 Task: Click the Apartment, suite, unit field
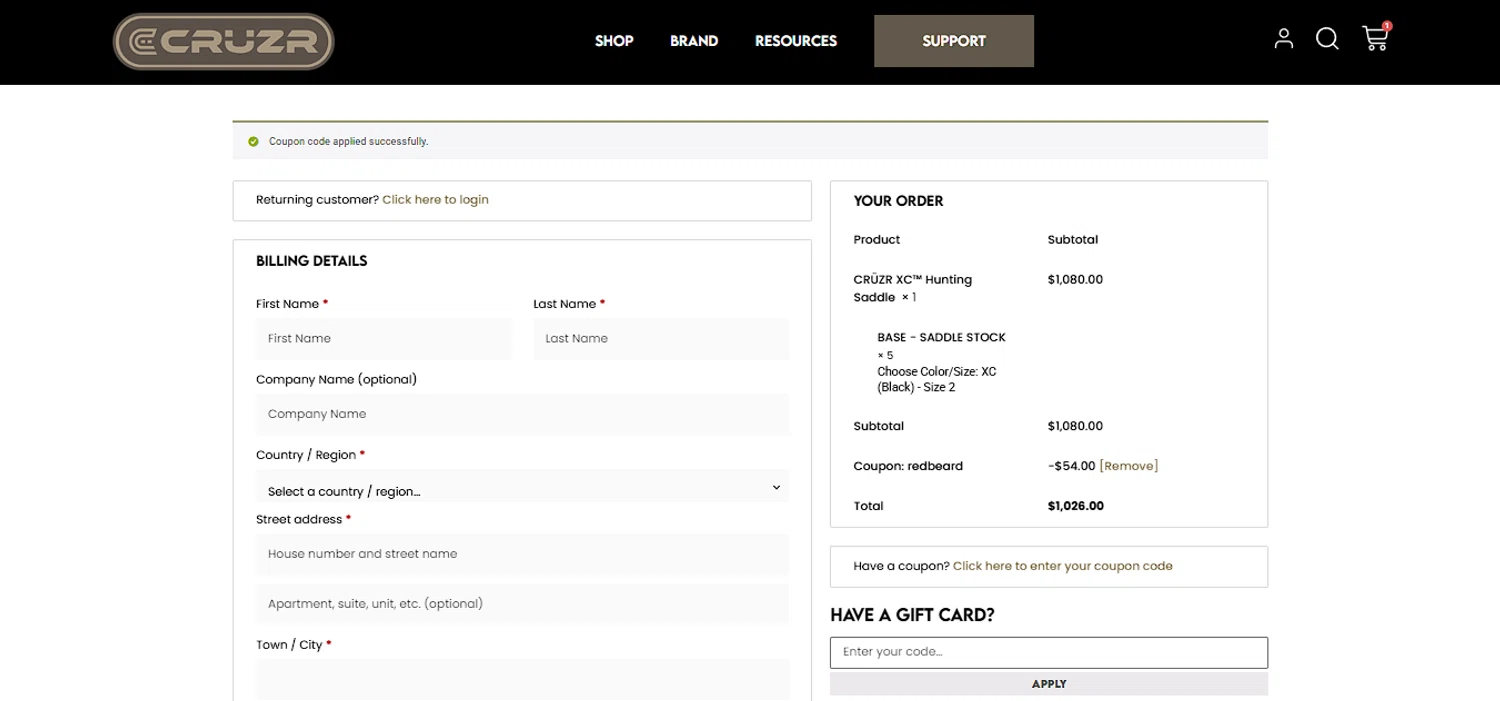point(522,604)
